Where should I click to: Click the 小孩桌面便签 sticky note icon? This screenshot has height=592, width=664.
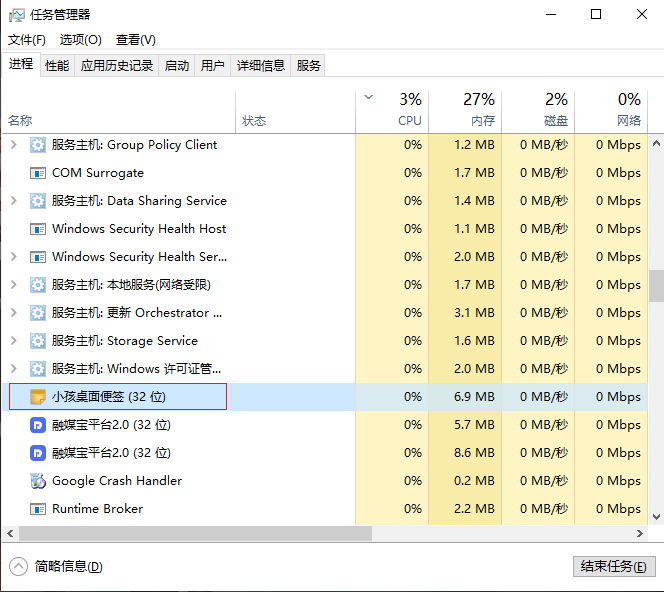(x=38, y=397)
